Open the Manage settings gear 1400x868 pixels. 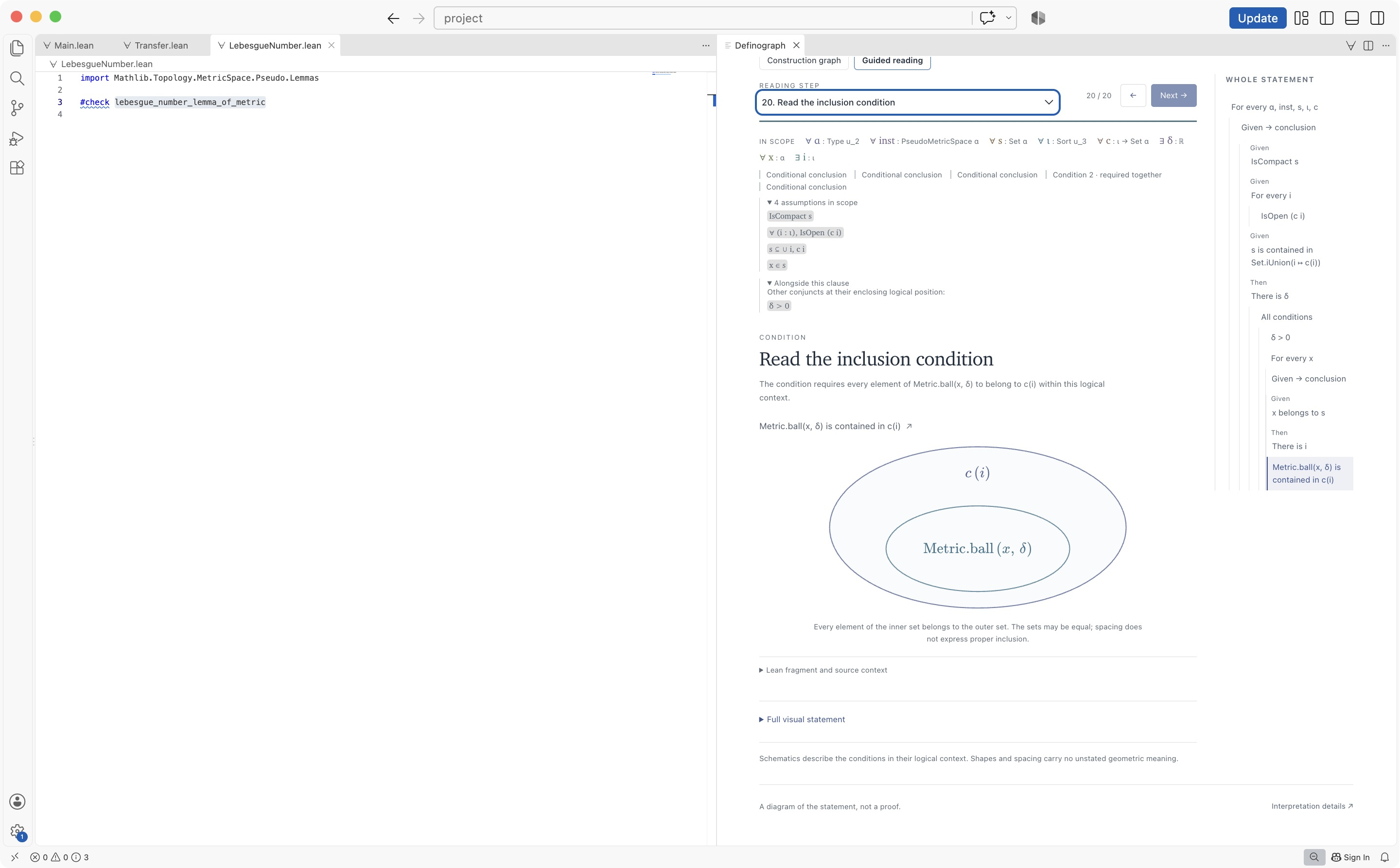(17, 831)
